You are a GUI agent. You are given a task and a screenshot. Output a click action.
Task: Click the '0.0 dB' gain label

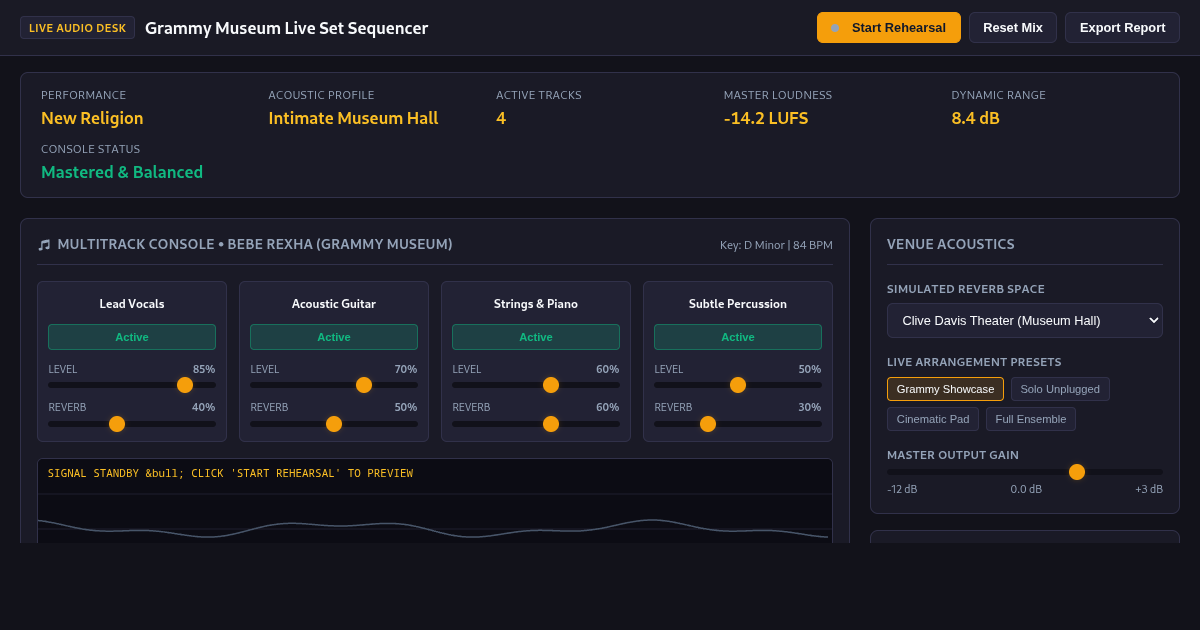1026,489
